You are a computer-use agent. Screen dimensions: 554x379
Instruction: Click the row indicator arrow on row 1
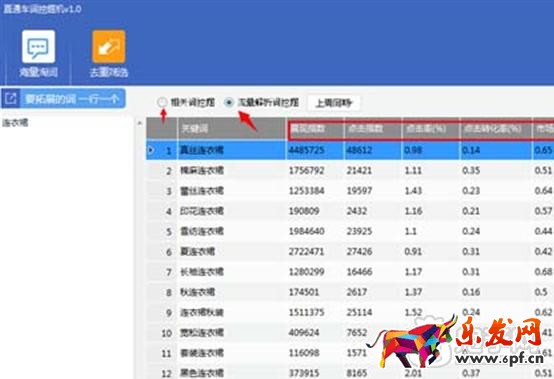tap(151, 150)
